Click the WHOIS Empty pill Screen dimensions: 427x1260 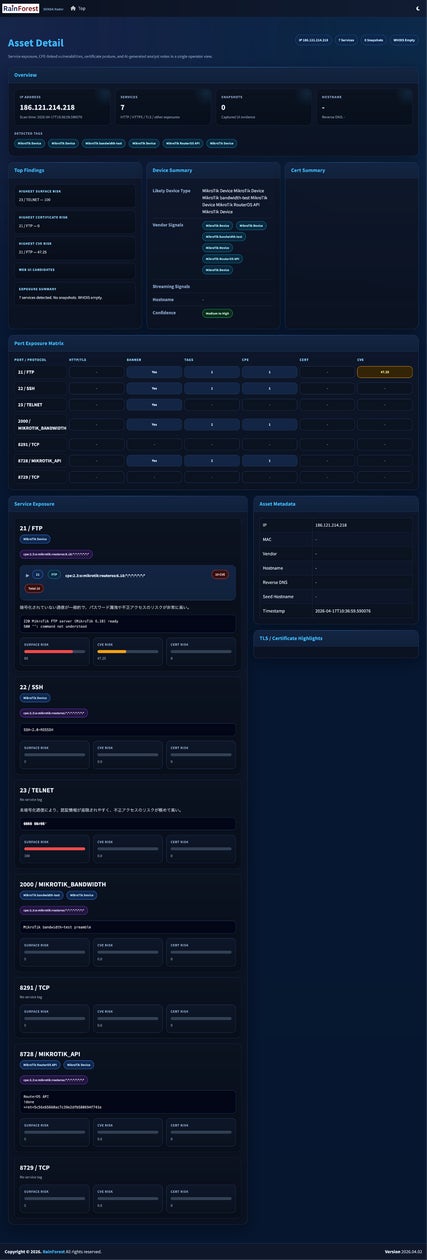[x=404, y=40]
